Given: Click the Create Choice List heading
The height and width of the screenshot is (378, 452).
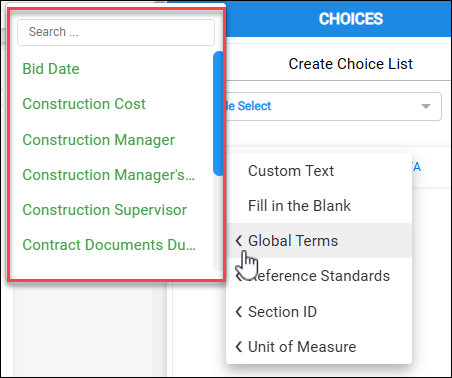Looking at the screenshot, I should 350,64.
